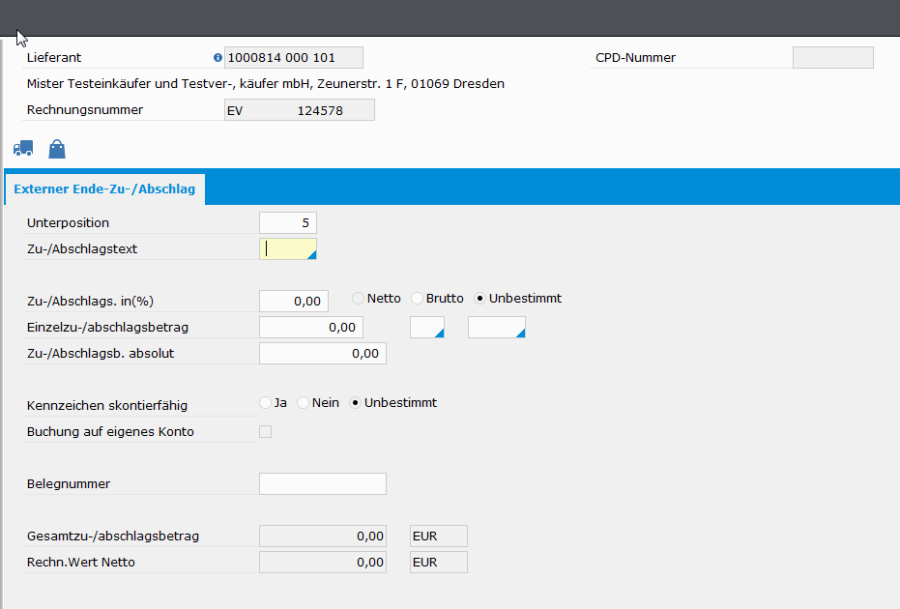Select Unbestimmt for Zu-/Abschlags. in(%)

480,298
